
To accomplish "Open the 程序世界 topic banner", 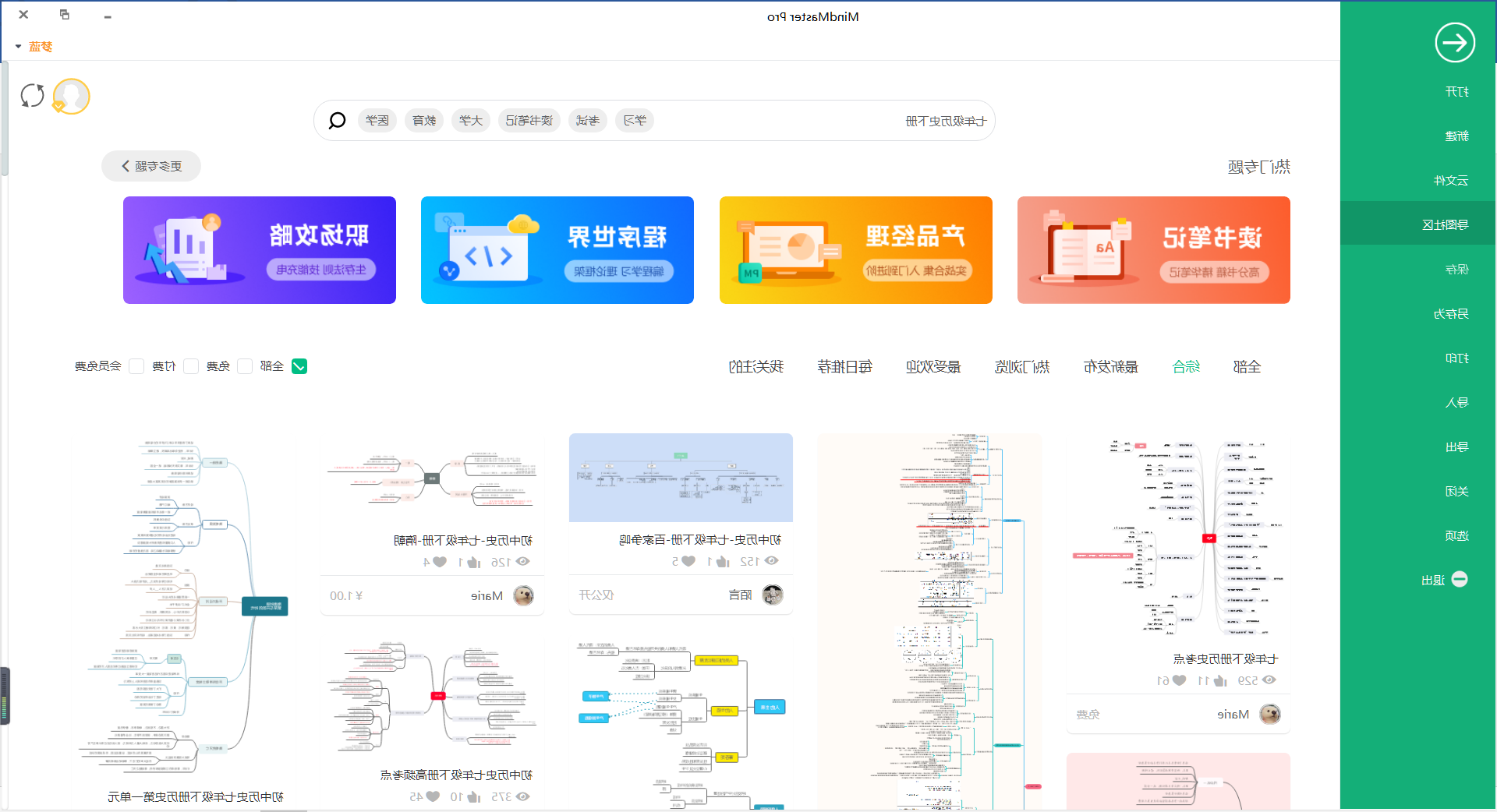I will (557, 250).
